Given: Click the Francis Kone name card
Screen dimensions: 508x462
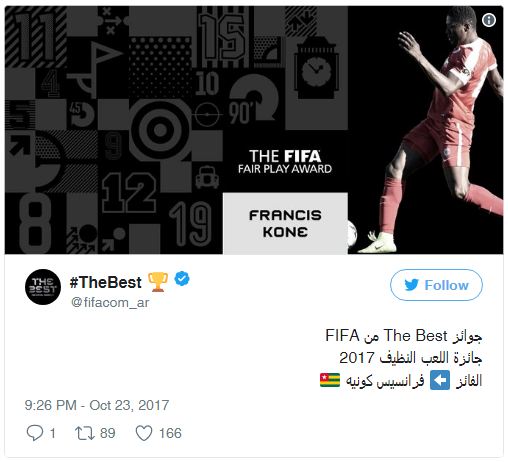Looking at the screenshot, I should 285,223.
